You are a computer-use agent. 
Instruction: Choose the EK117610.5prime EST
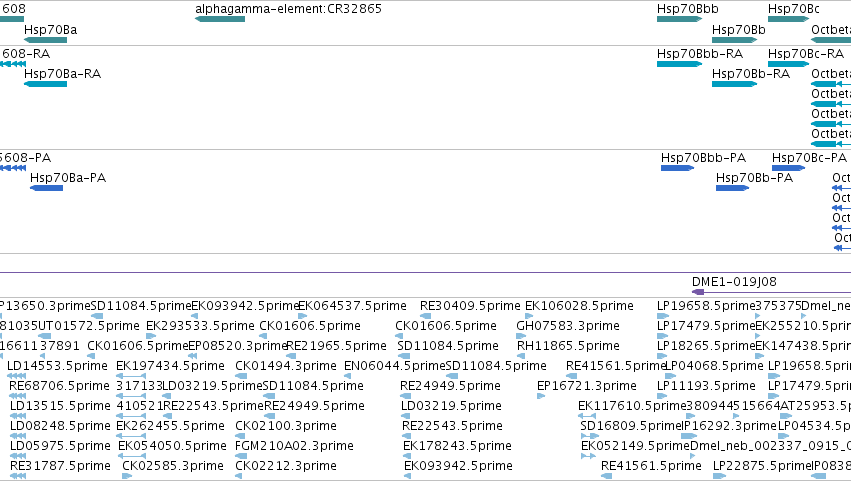coord(587,416)
